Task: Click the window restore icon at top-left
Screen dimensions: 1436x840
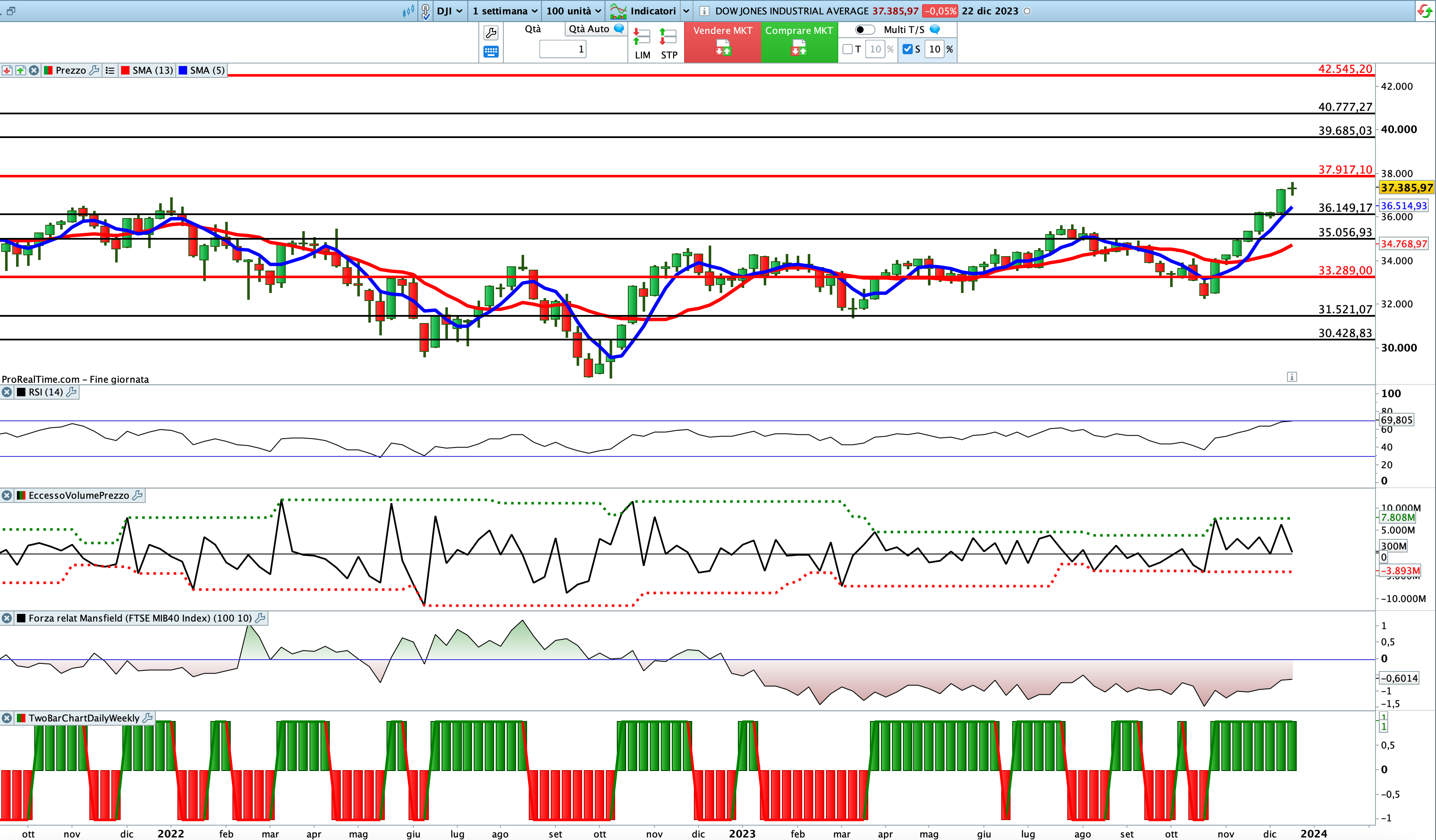Action: [11, 11]
